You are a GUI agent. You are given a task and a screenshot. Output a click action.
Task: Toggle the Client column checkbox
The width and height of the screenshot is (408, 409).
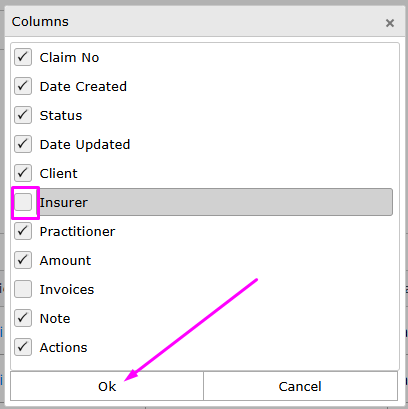point(23,173)
